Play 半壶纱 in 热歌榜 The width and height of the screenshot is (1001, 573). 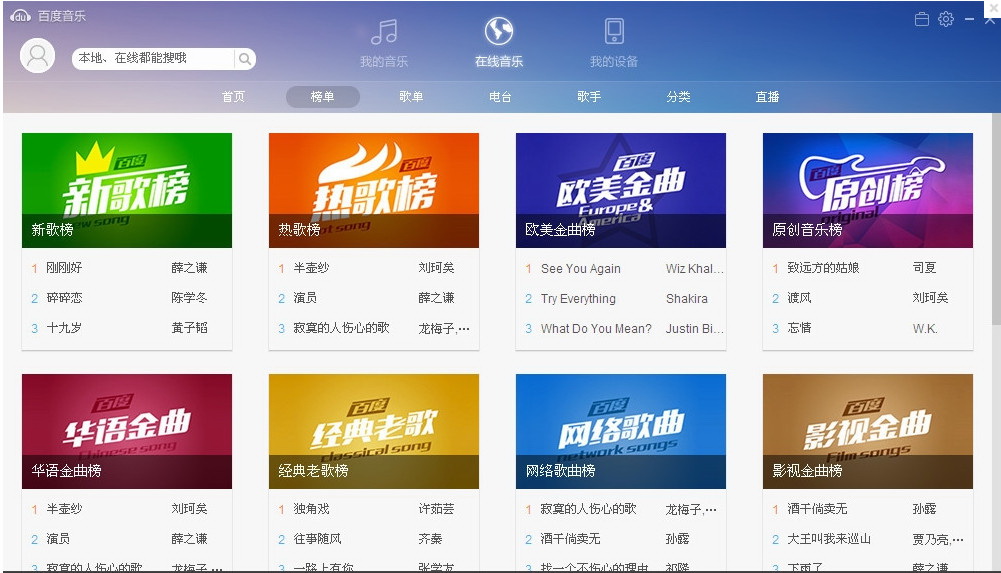coord(311,268)
